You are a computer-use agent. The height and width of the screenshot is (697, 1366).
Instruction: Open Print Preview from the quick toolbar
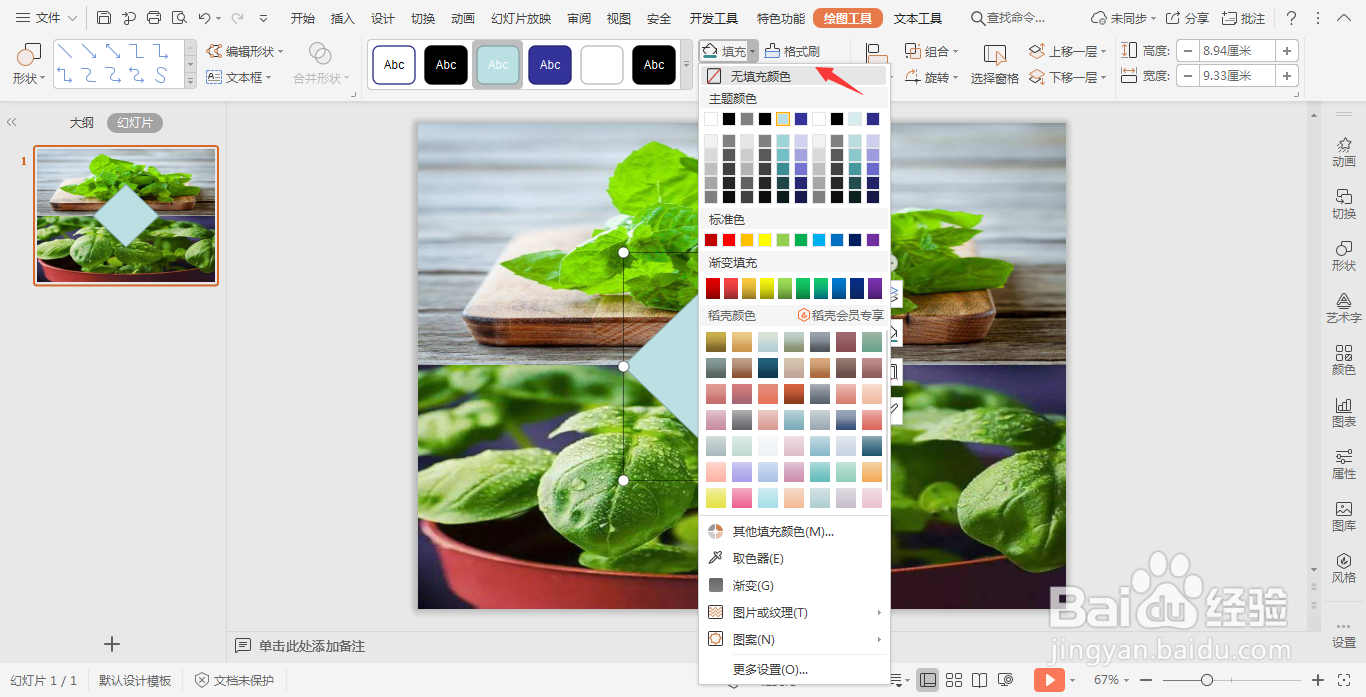click(179, 18)
